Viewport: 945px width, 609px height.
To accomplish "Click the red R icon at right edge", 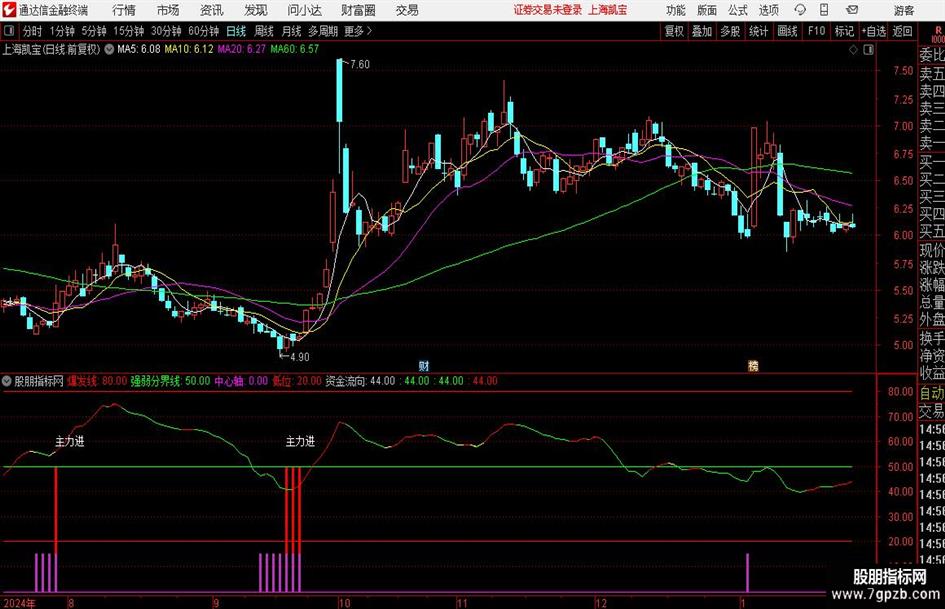I will tap(938, 31).
